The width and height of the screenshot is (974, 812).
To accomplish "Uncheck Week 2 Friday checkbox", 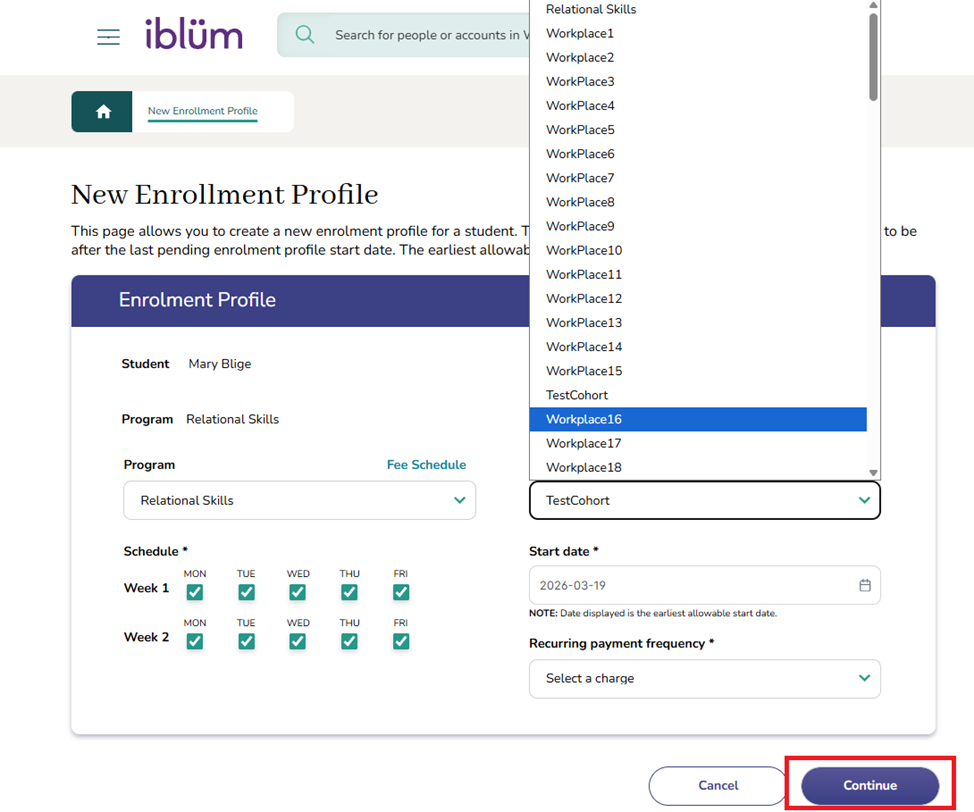I will point(401,641).
